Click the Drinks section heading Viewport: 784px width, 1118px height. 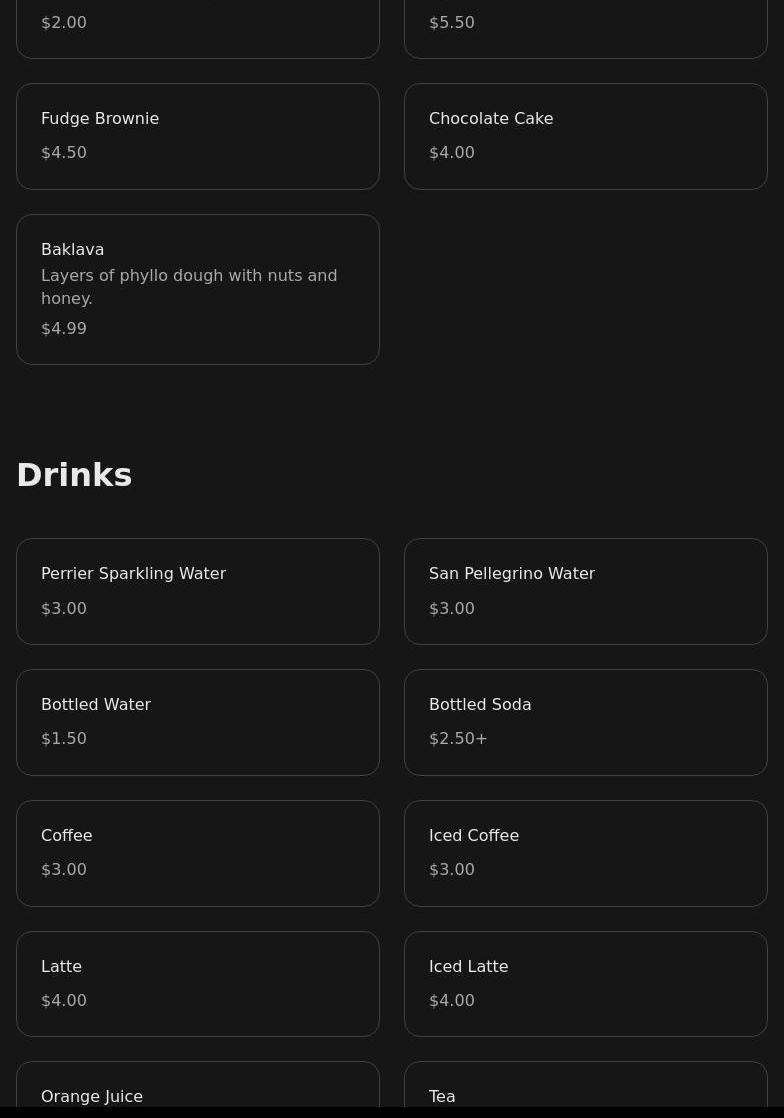click(x=74, y=475)
